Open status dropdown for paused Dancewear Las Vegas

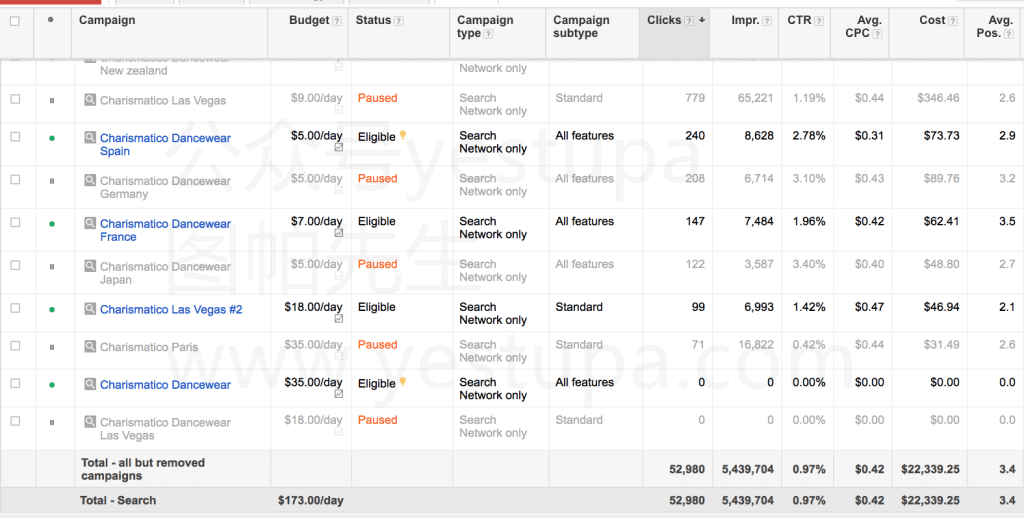52,423
